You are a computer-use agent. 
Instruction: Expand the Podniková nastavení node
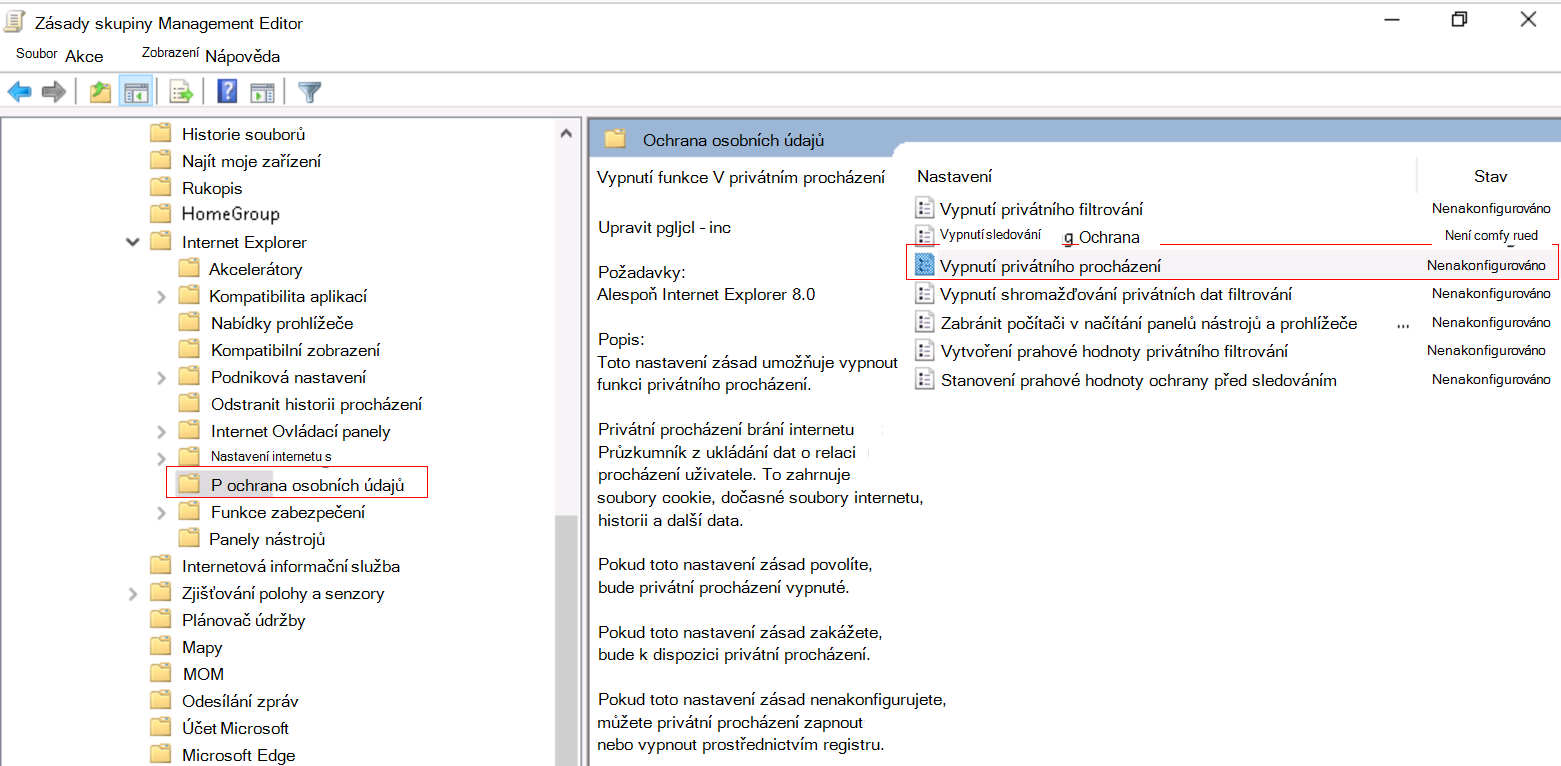click(x=161, y=377)
